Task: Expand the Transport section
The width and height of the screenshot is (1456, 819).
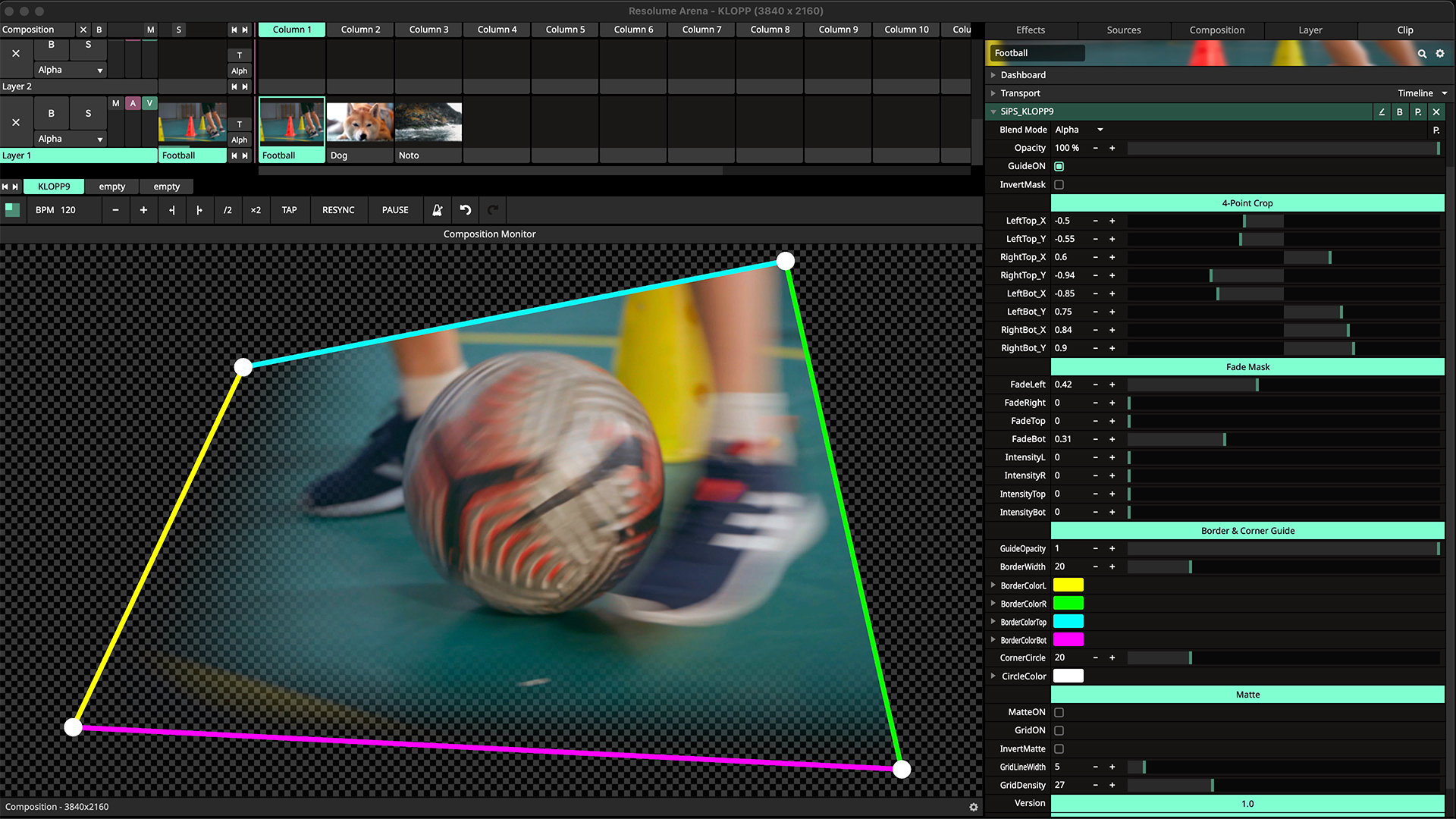Action: (993, 93)
